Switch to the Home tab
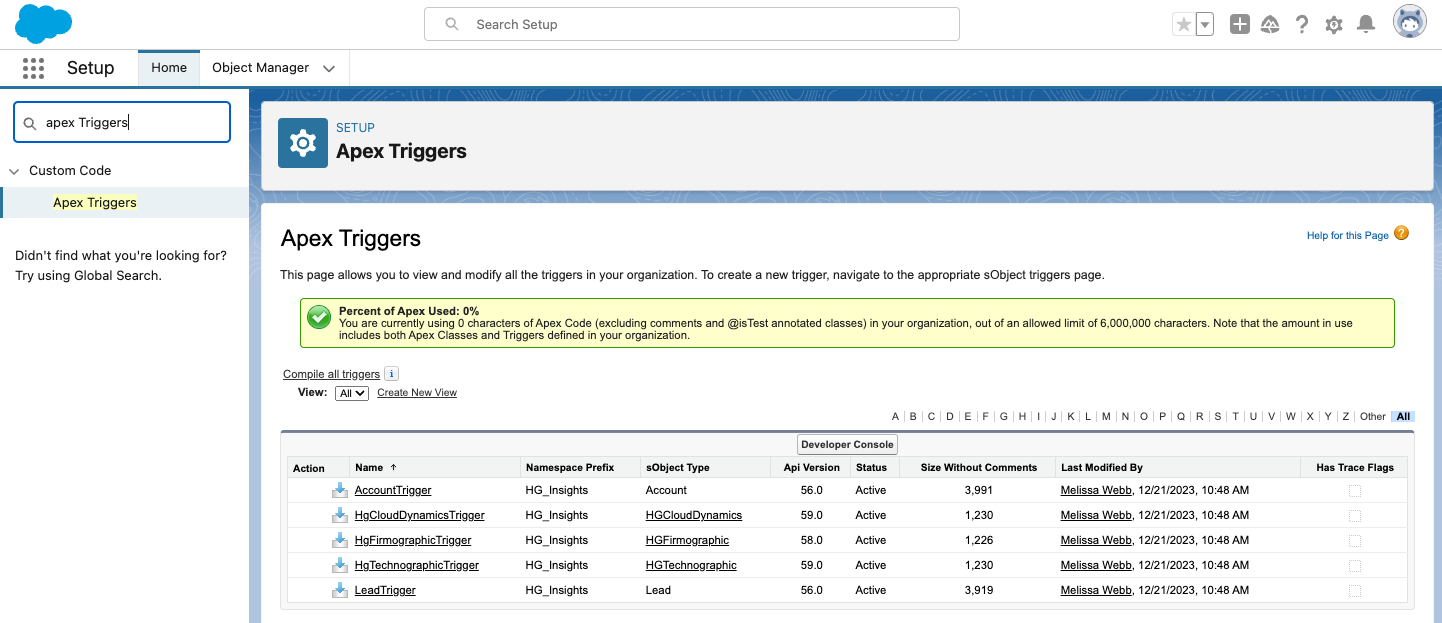The height and width of the screenshot is (623, 1442). 169,68
